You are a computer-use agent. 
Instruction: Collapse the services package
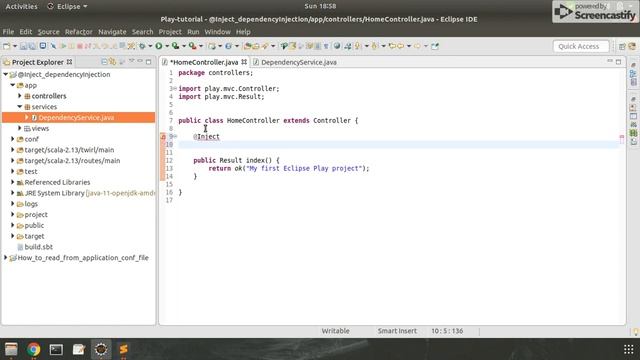pyautogui.click(x=20, y=107)
